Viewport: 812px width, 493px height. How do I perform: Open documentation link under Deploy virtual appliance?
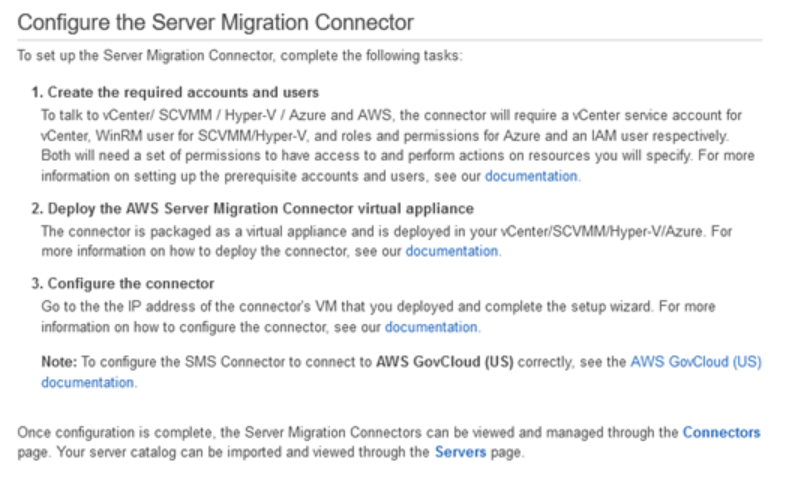452,251
